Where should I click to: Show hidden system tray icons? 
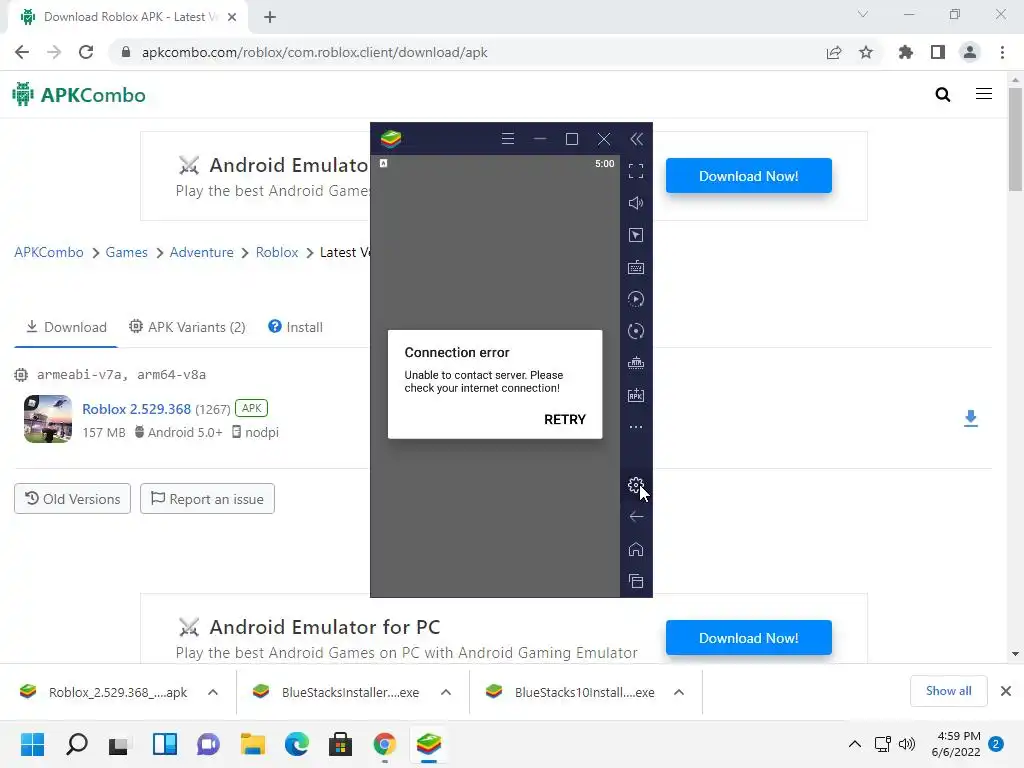click(x=854, y=744)
